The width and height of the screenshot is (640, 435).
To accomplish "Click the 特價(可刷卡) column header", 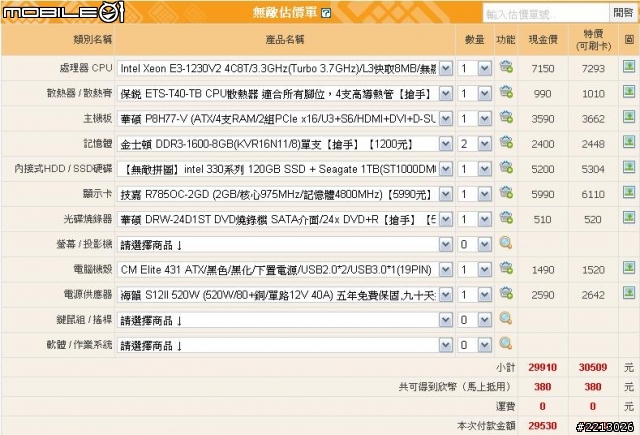I will point(593,40).
